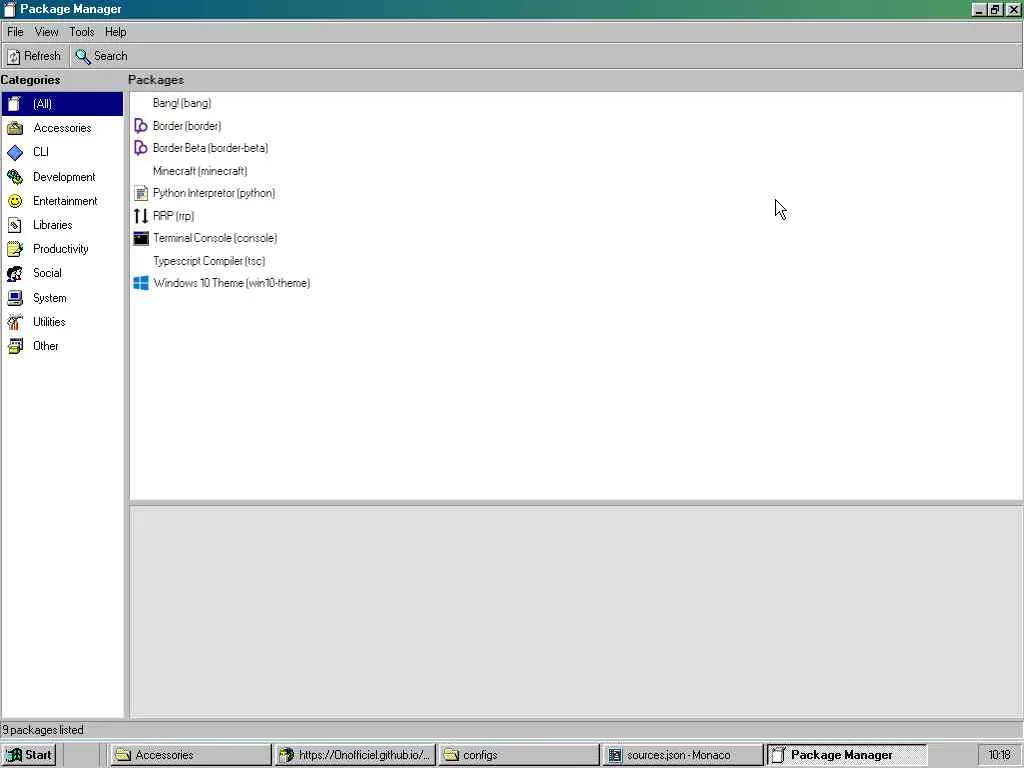Screen dimensions: 1024x768
Task: Select the Entertainment smiley icon
Action: pyautogui.click(x=14, y=201)
